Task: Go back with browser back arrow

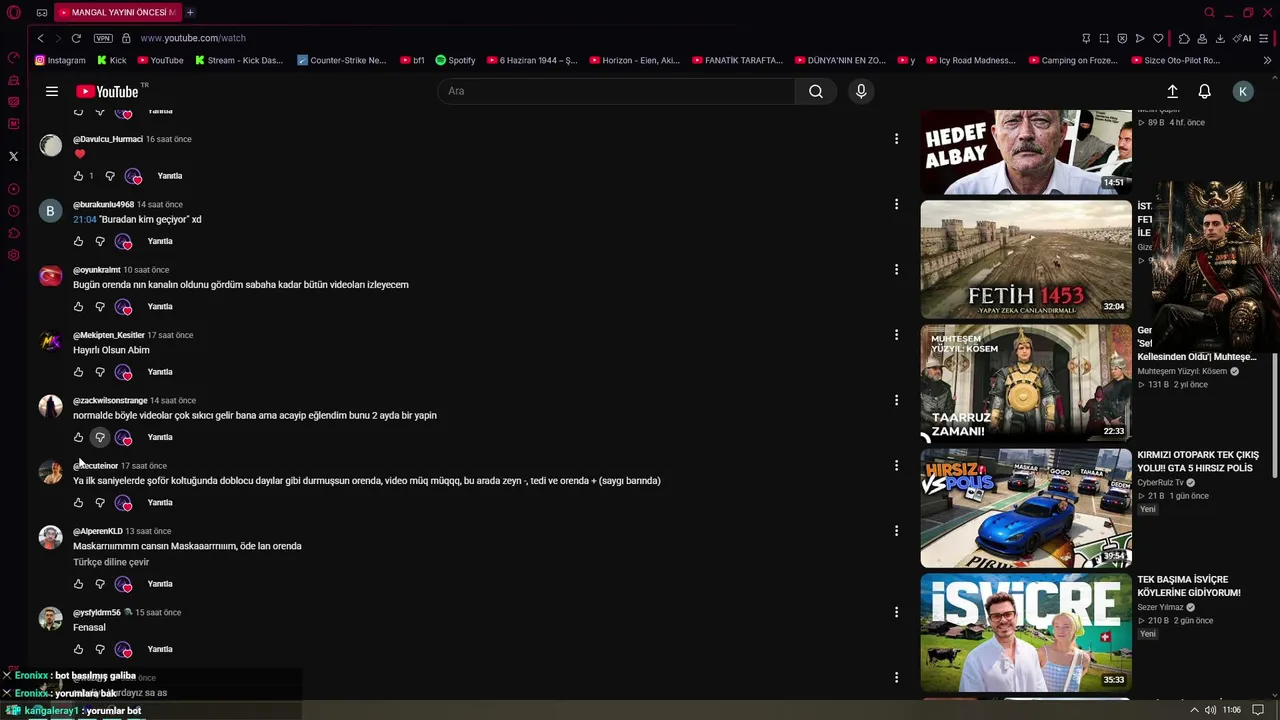Action: pos(40,38)
